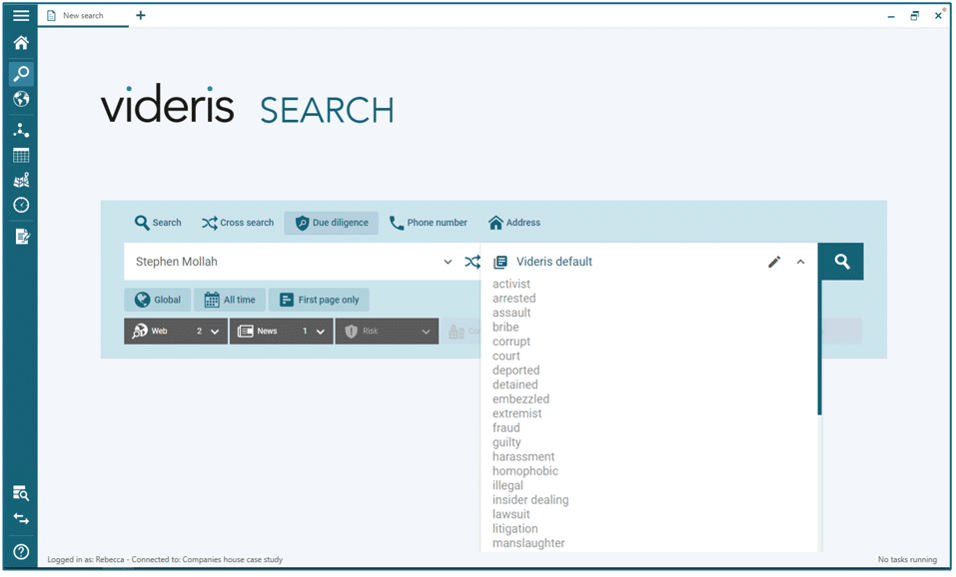Expand the Risk sources dropdown chevron
This screenshot has height=577, width=956.
(426, 332)
